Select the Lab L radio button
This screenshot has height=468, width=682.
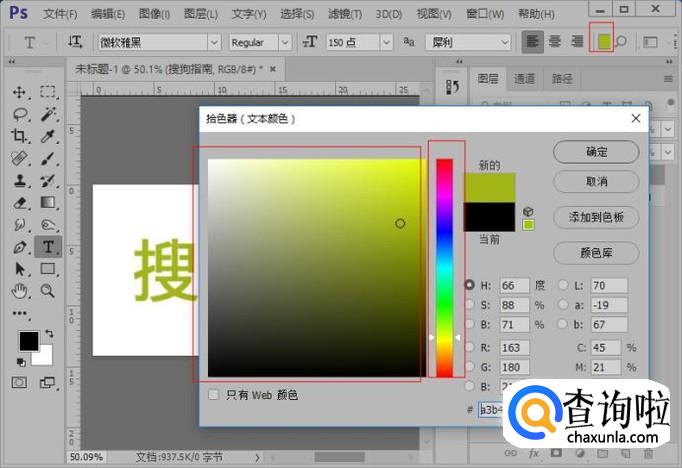click(563, 285)
